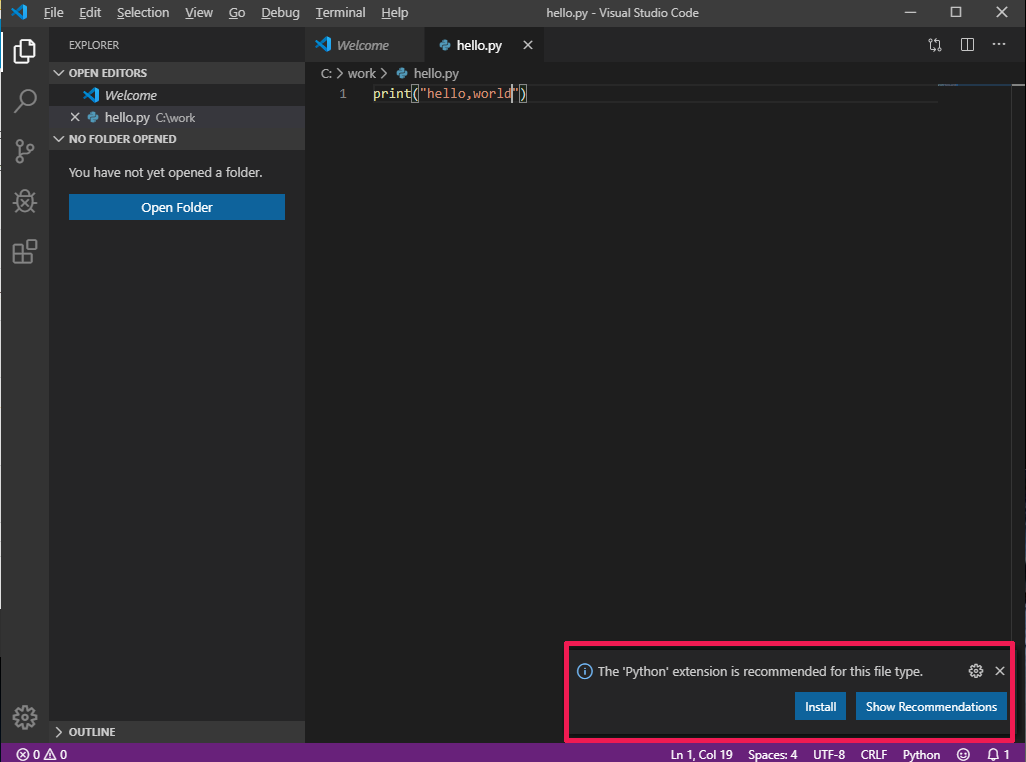
Task: Collapse the Open Editors section
Action: pyautogui.click(x=59, y=73)
